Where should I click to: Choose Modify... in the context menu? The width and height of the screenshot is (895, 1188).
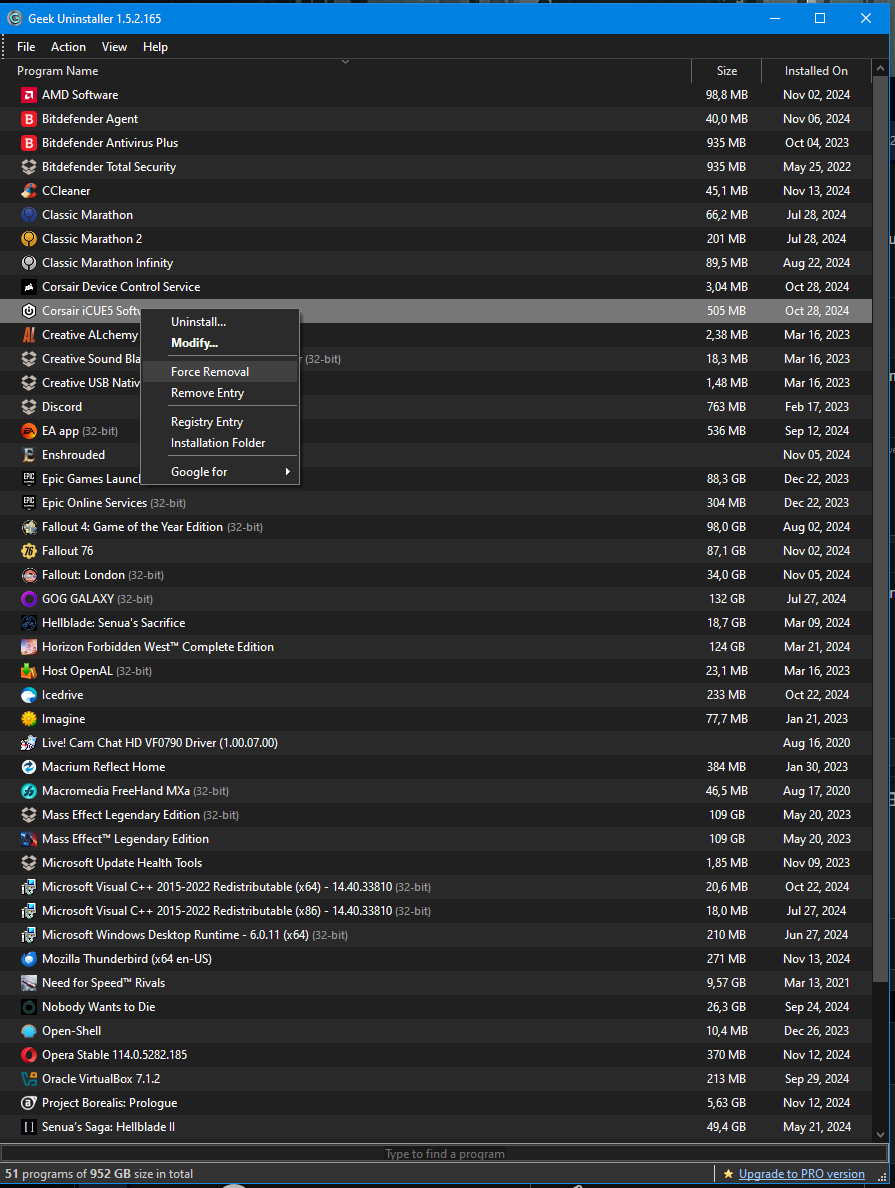click(x=221, y=343)
